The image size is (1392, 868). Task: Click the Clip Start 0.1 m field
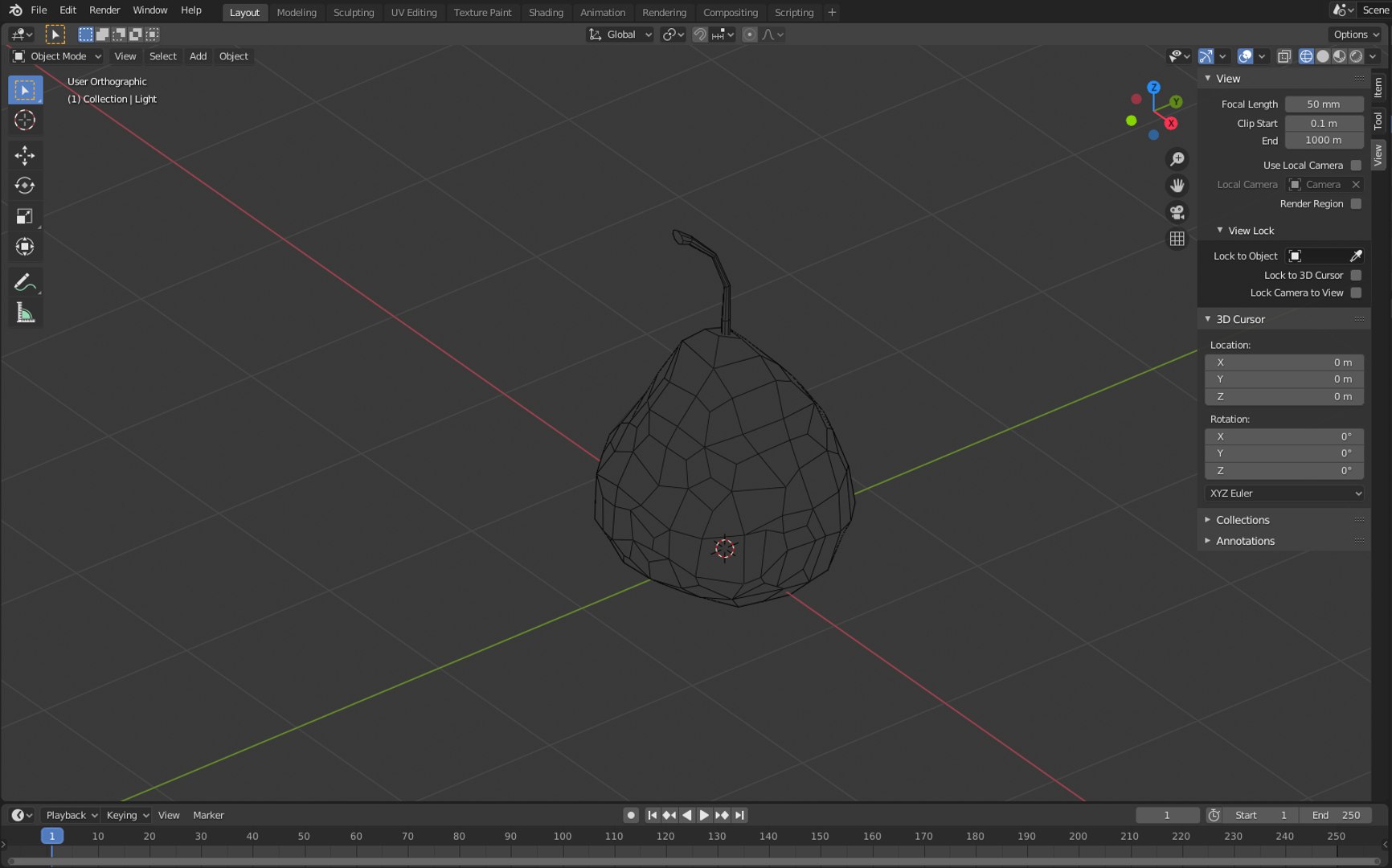coord(1324,123)
